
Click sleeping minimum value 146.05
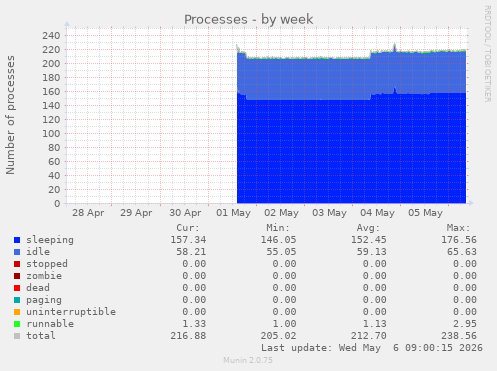pos(278,240)
